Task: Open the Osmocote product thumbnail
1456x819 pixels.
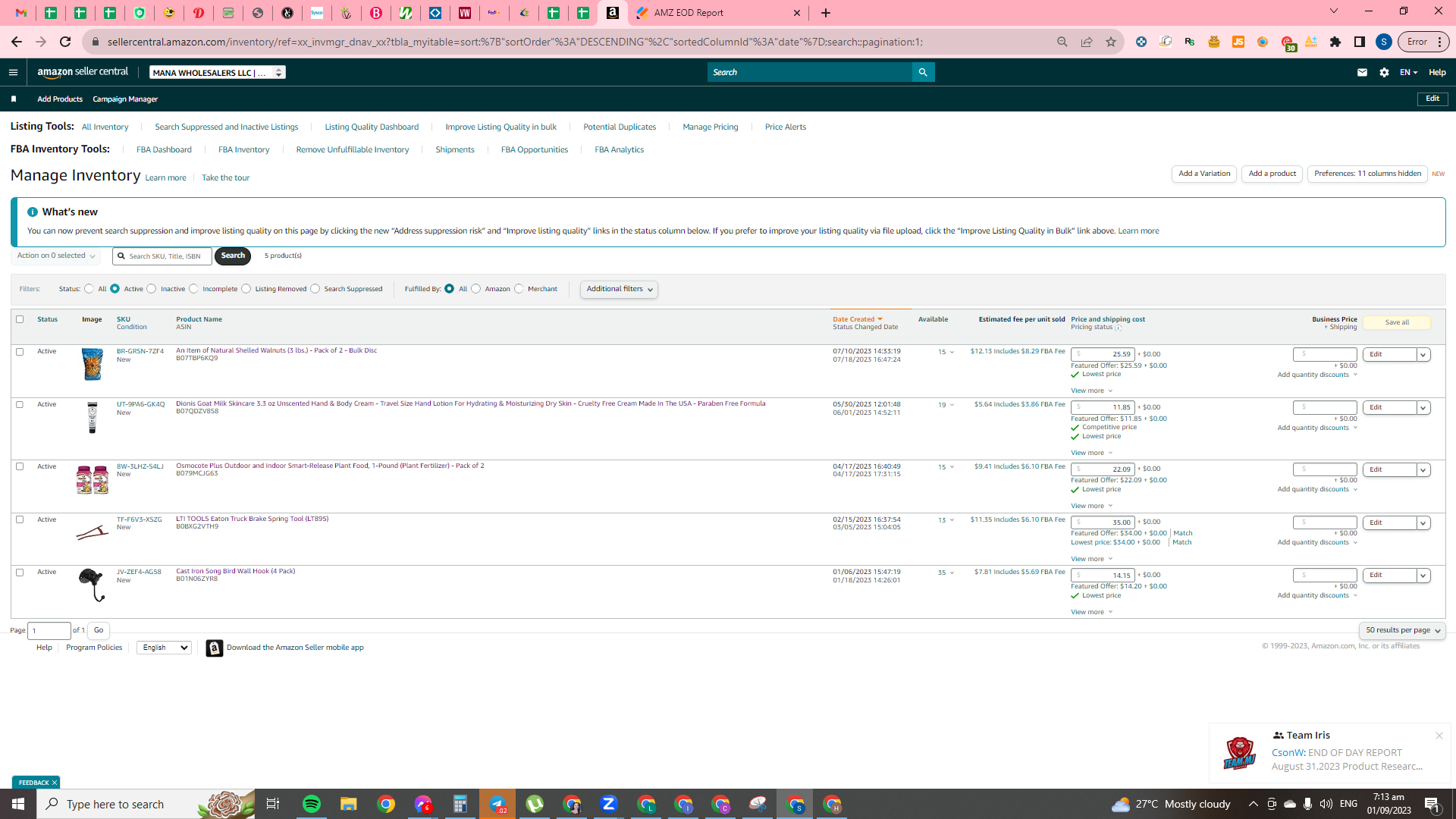Action: tap(93, 480)
